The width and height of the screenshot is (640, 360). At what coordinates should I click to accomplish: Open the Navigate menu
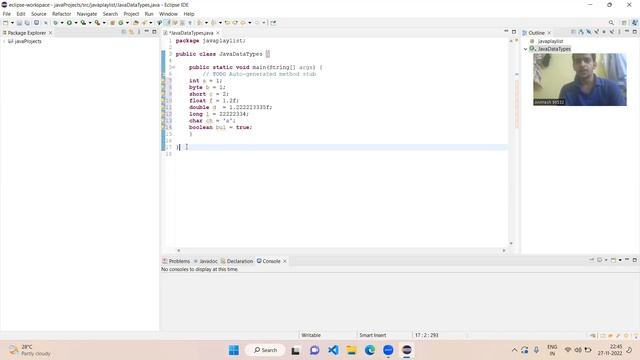pos(87,14)
